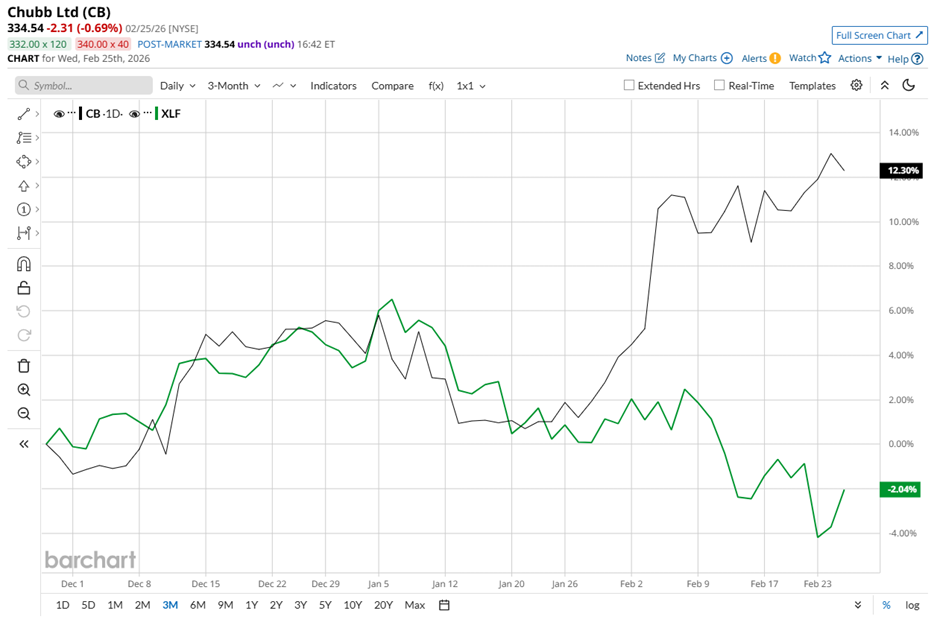The height and width of the screenshot is (631, 937).
Task: Open the Daily frequency dropdown
Action: click(x=178, y=86)
